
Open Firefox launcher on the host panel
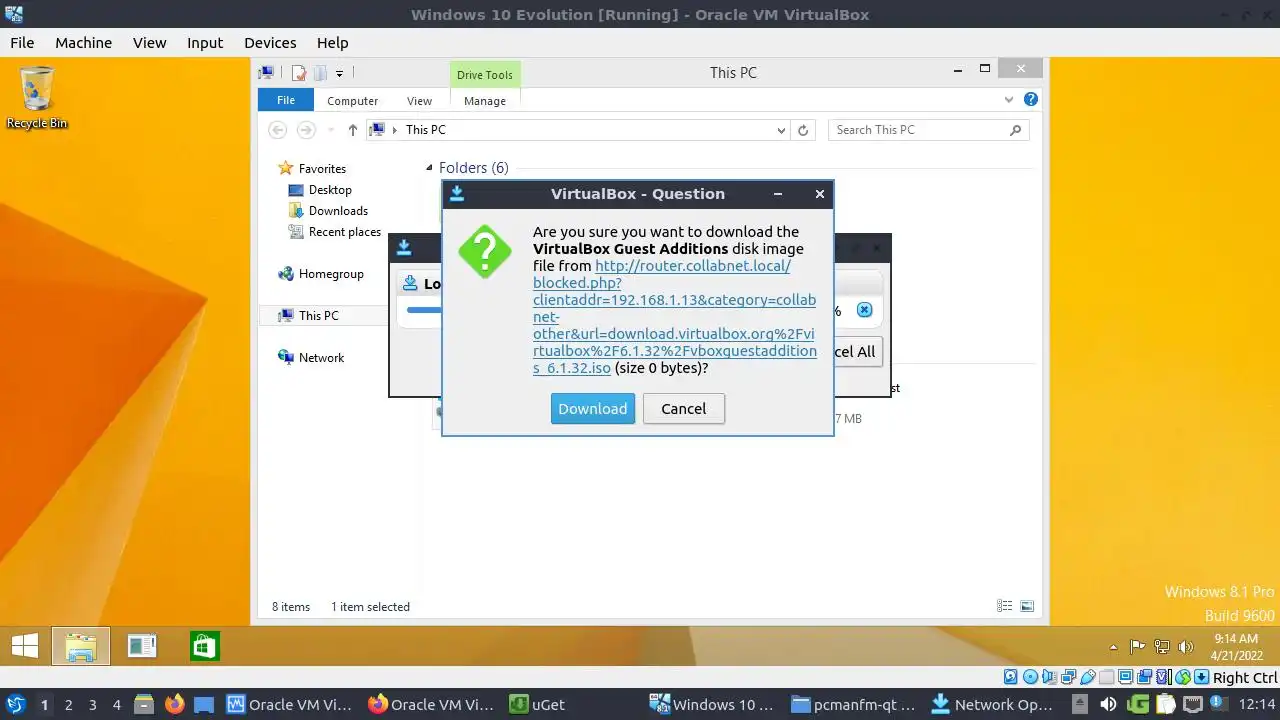[x=174, y=705]
